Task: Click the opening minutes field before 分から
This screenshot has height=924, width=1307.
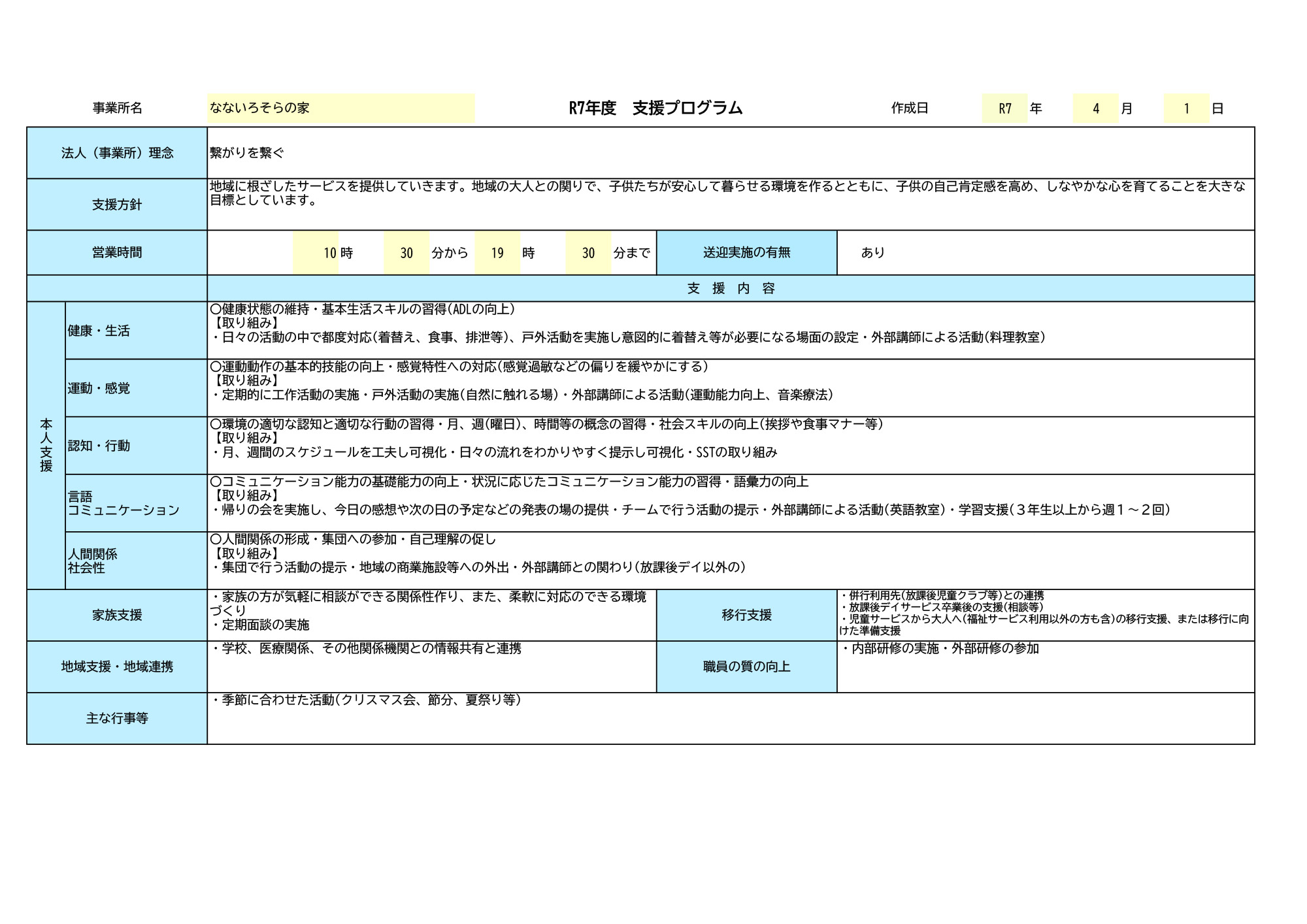Action: 406,253
